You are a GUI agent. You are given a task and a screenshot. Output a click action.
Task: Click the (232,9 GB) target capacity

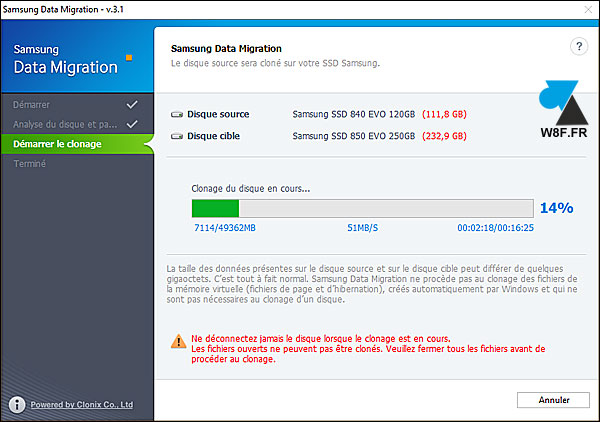coord(444,136)
